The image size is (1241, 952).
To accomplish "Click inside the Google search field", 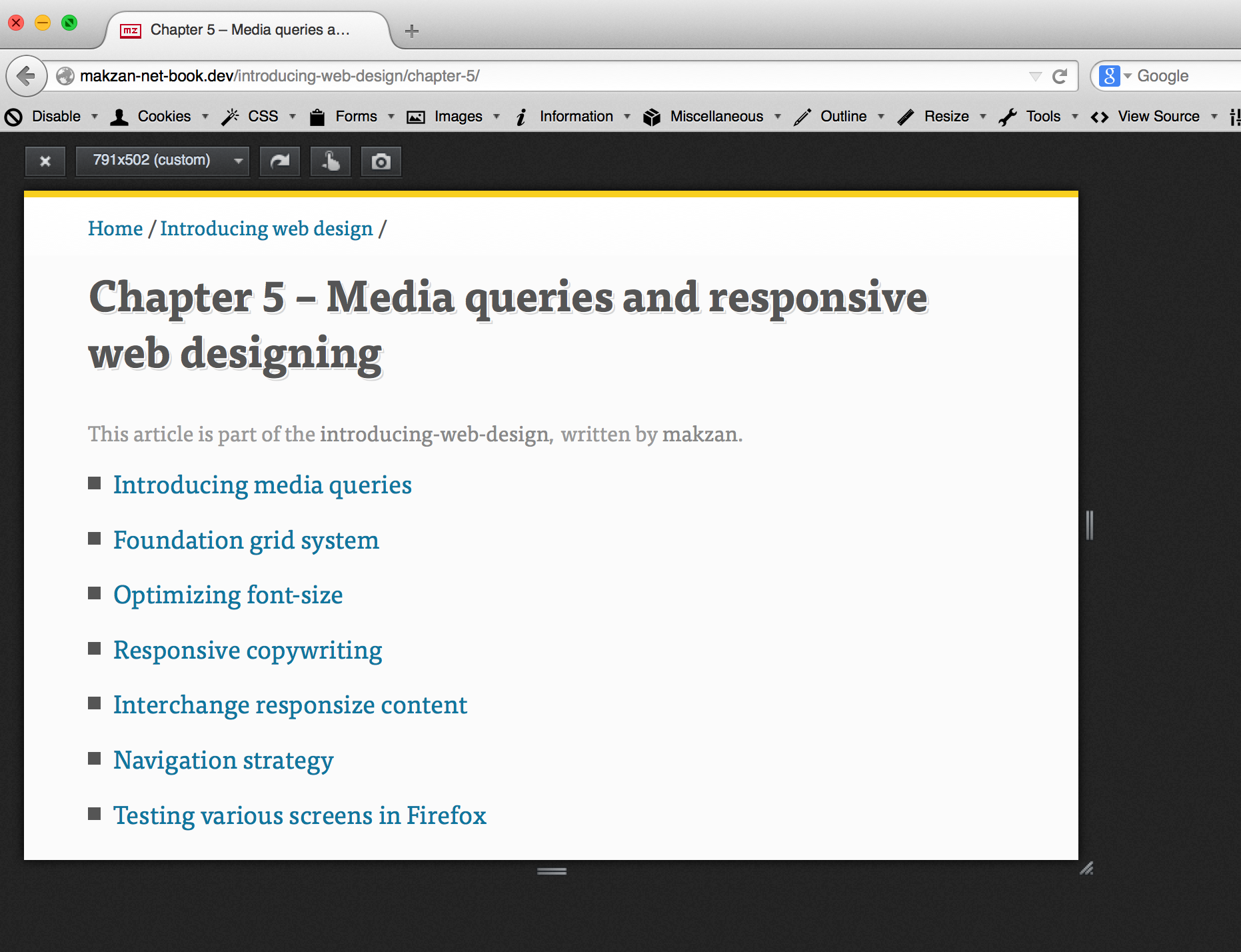I will click(1193, 76).
